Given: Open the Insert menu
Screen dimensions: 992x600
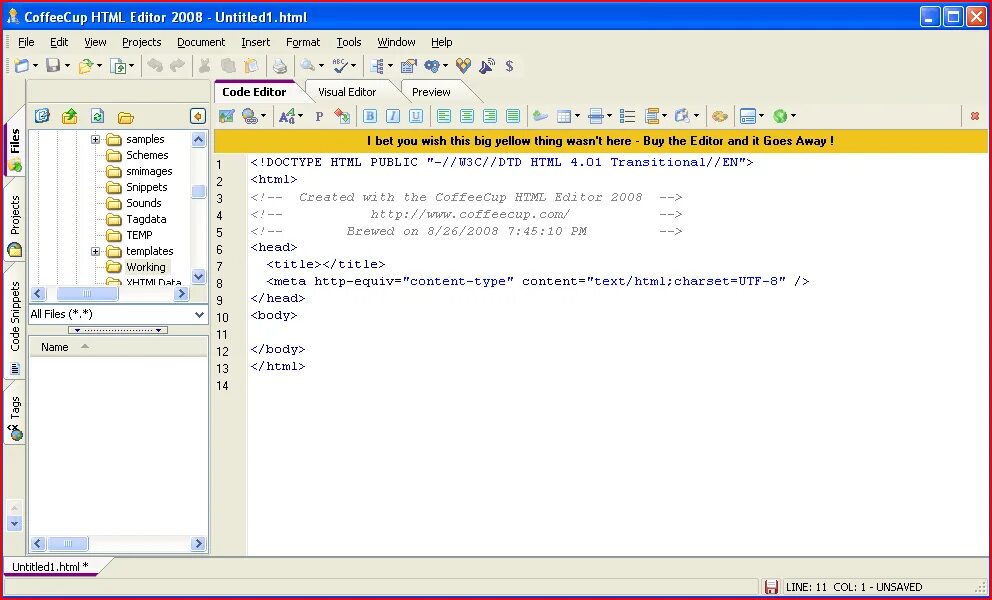Looking at the screenshot, I should point(256,42).
